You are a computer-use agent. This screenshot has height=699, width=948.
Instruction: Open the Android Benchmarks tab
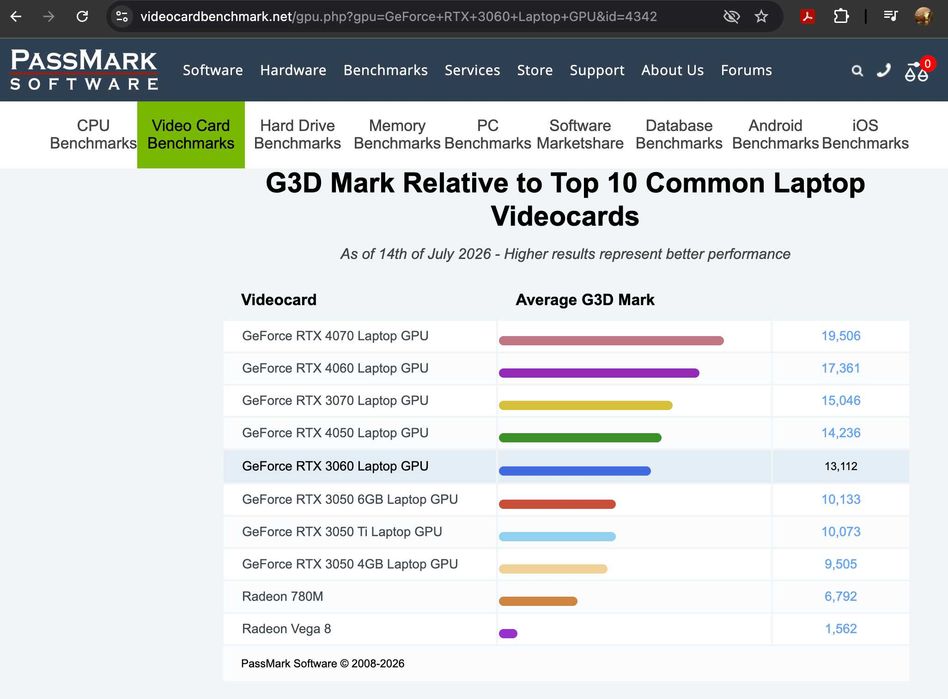(x=776, y=134)
